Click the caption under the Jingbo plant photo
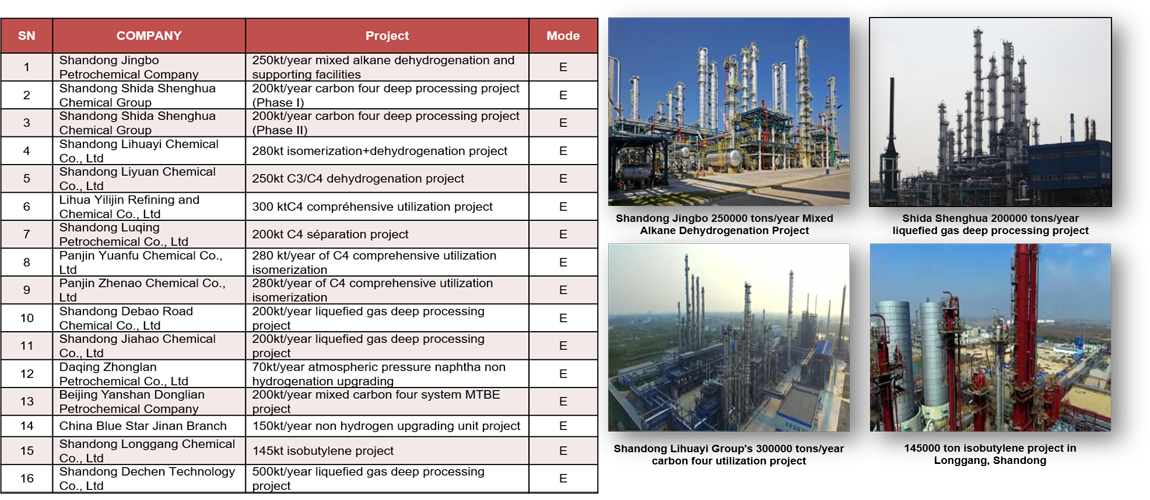The image size is (1150, 500). (724, 224)
